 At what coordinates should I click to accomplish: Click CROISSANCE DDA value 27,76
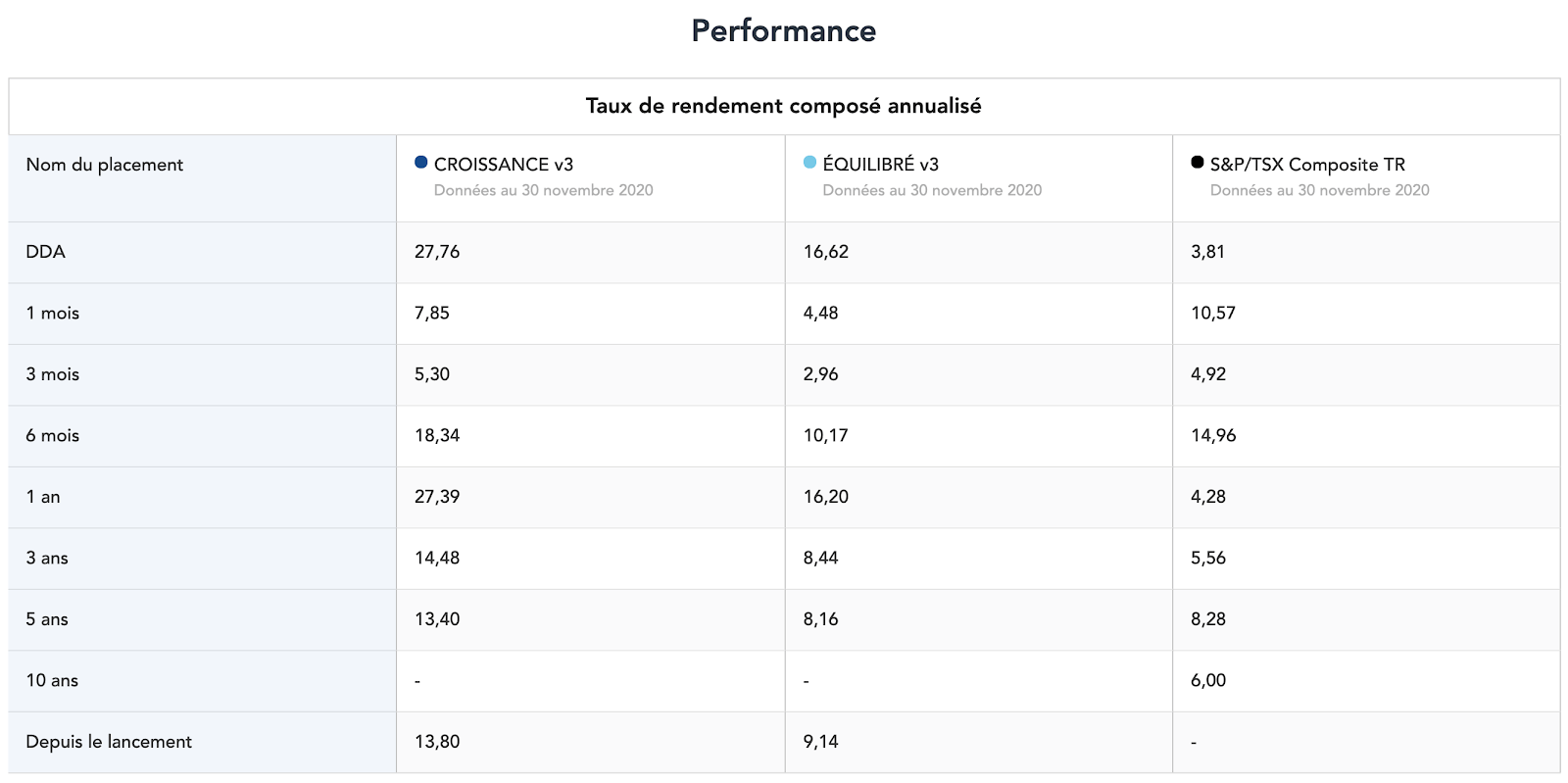(437, 252)
